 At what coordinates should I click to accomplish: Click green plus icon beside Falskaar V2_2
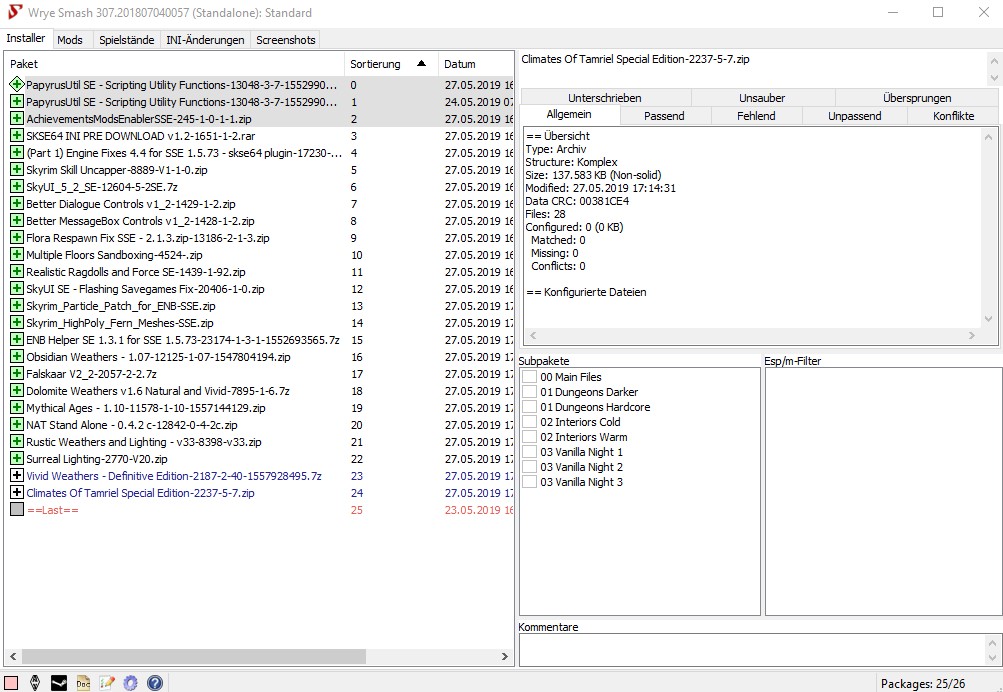(x=17, y=374)
